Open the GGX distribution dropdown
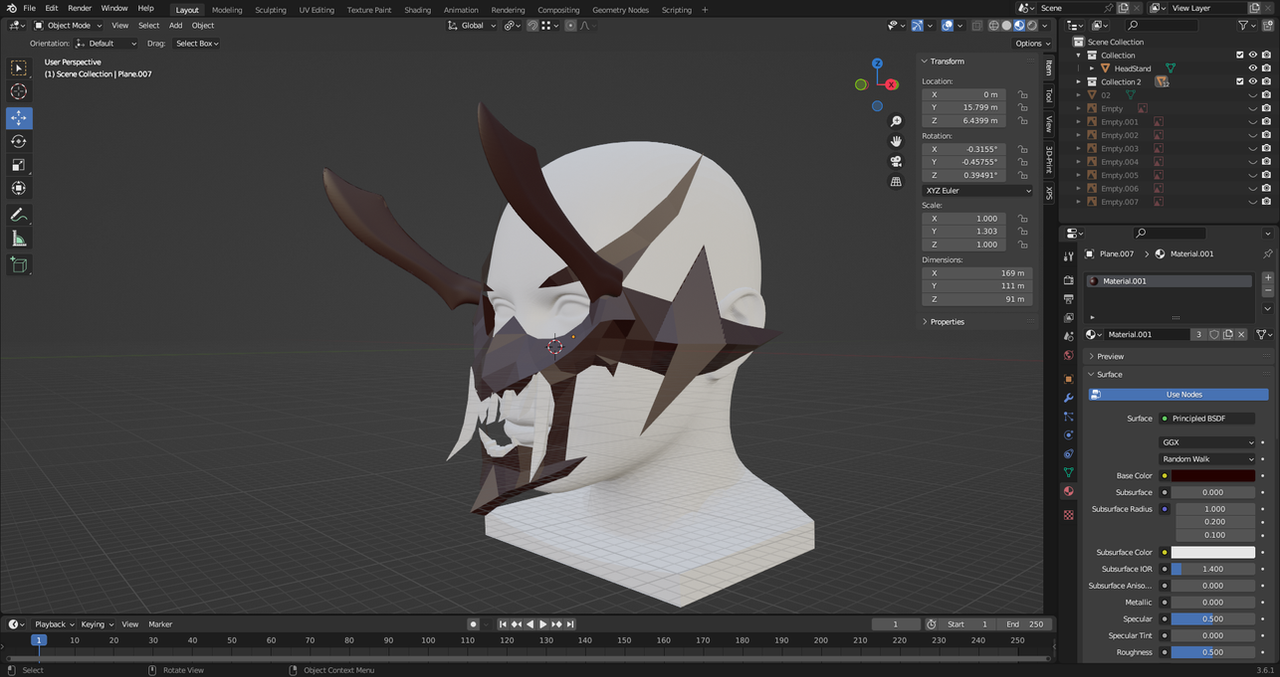 1207,442
